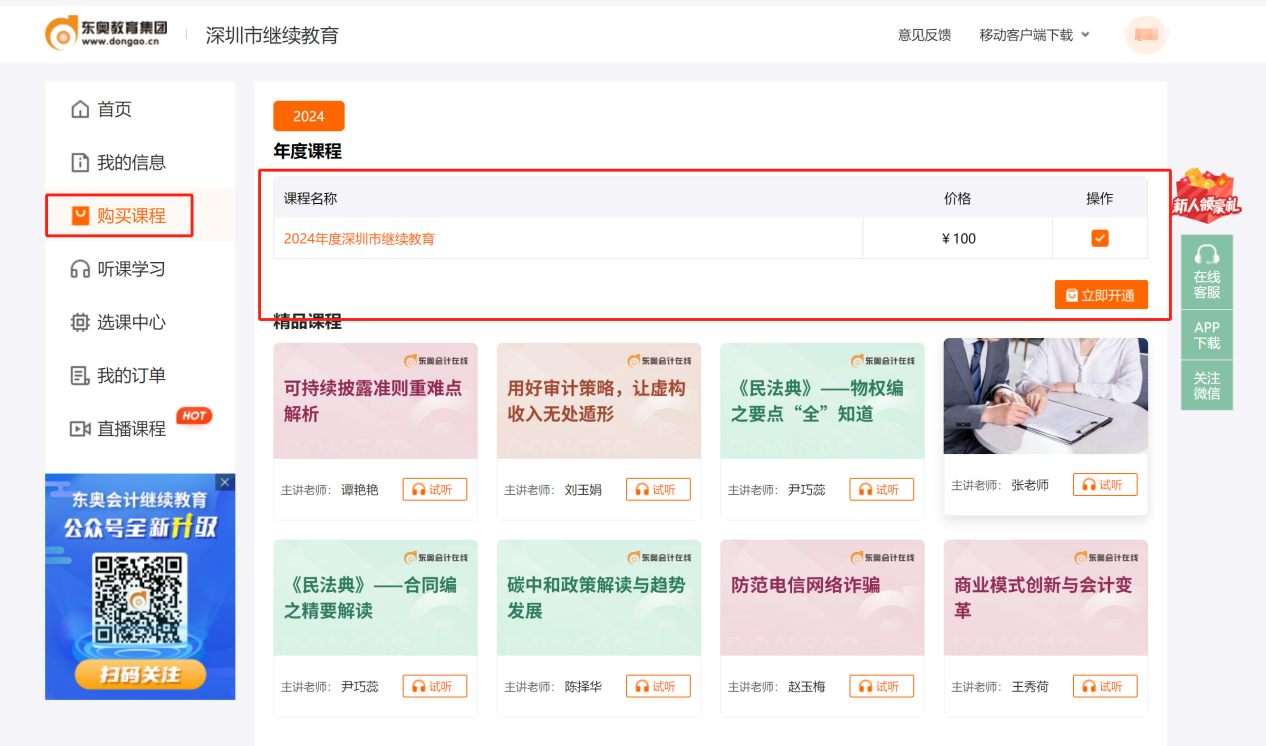This screenshot has width=1266, height=746.
Task: Click 试听 for 防范电信网络诈骗 course
Action: coord(881,686)
